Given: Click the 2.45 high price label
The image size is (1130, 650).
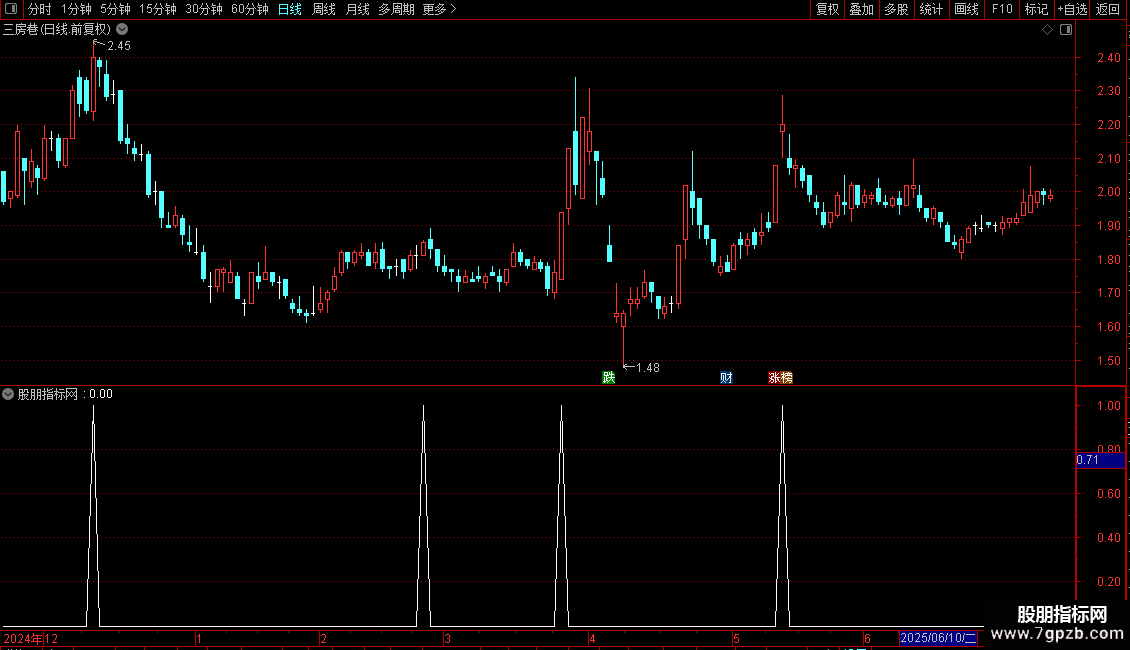Looking at the screenshot, I should (x=119, y=46).
